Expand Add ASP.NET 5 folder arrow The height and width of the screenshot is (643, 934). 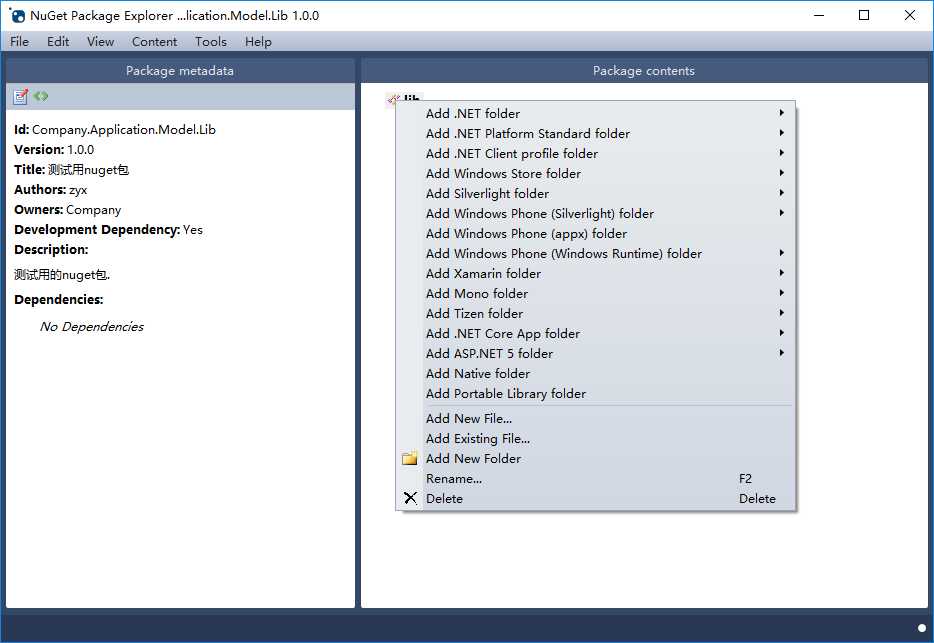[782, 353]
